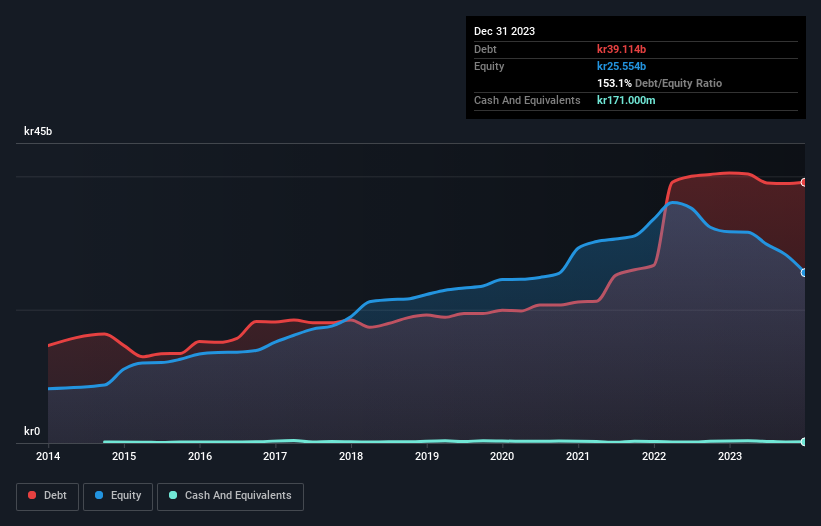
Task: Click the tooltip Debt row label
Action: [485, 49]
